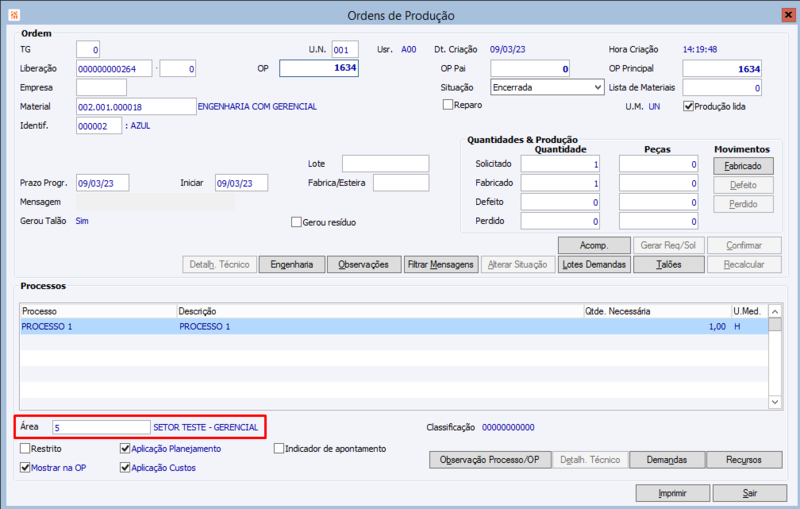Uncheck the Produção lida checkbox
800x509 pixels.
click(x=688, y=106)
